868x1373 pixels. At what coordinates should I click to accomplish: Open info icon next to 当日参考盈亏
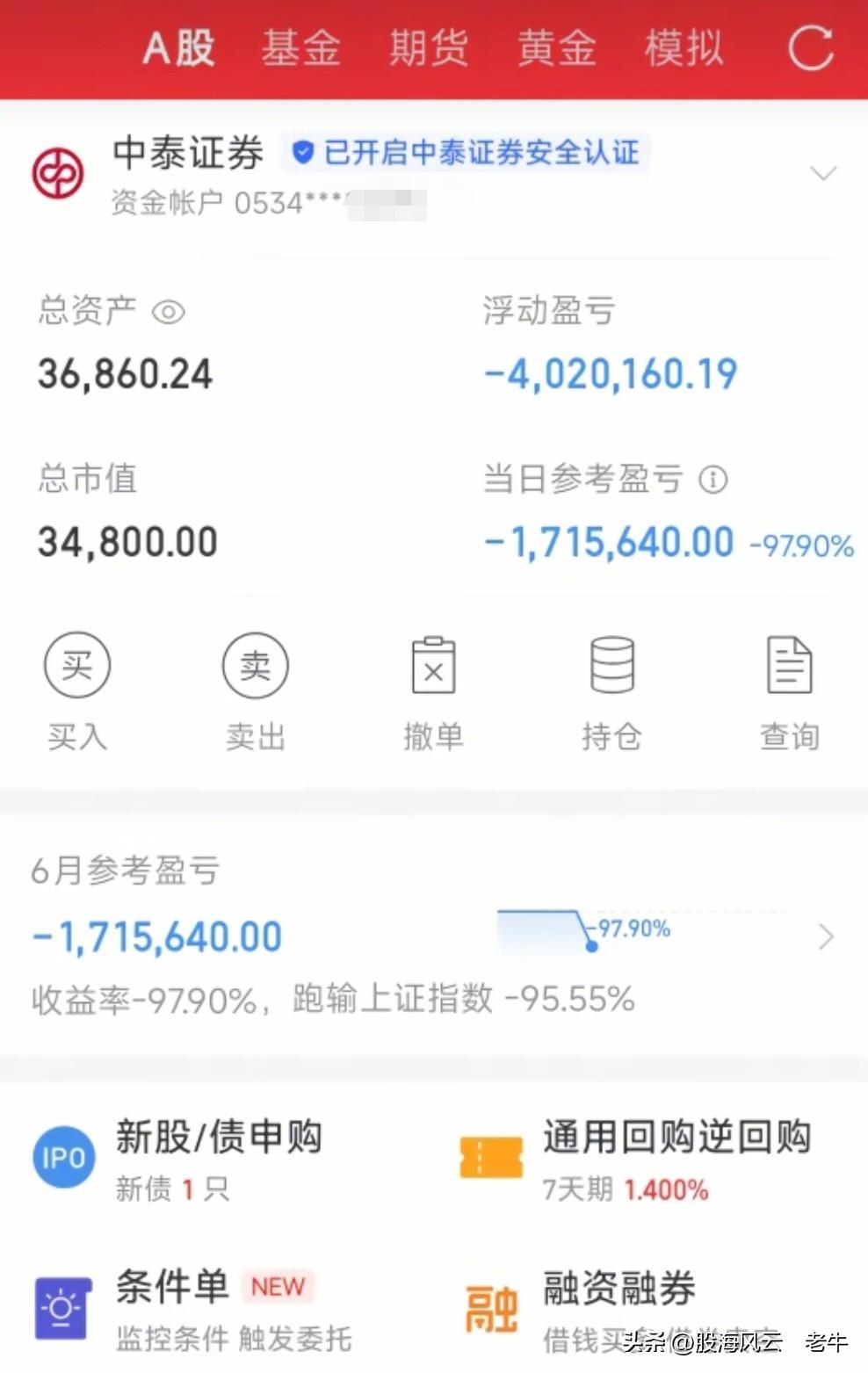712,480
